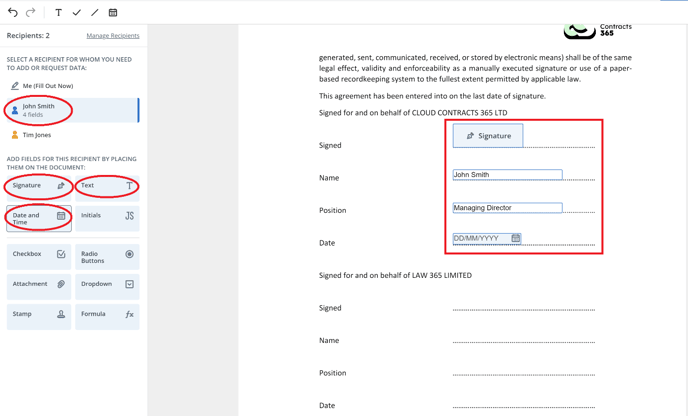This screenshot has height=416, width=688.
Task: Click the Managing Director position field
Action: click(x=507, y=208)
